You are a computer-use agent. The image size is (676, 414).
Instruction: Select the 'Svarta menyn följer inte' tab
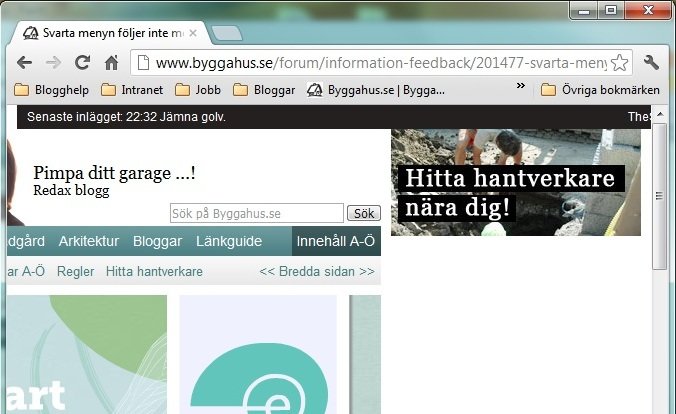click(x=110, y=33)
